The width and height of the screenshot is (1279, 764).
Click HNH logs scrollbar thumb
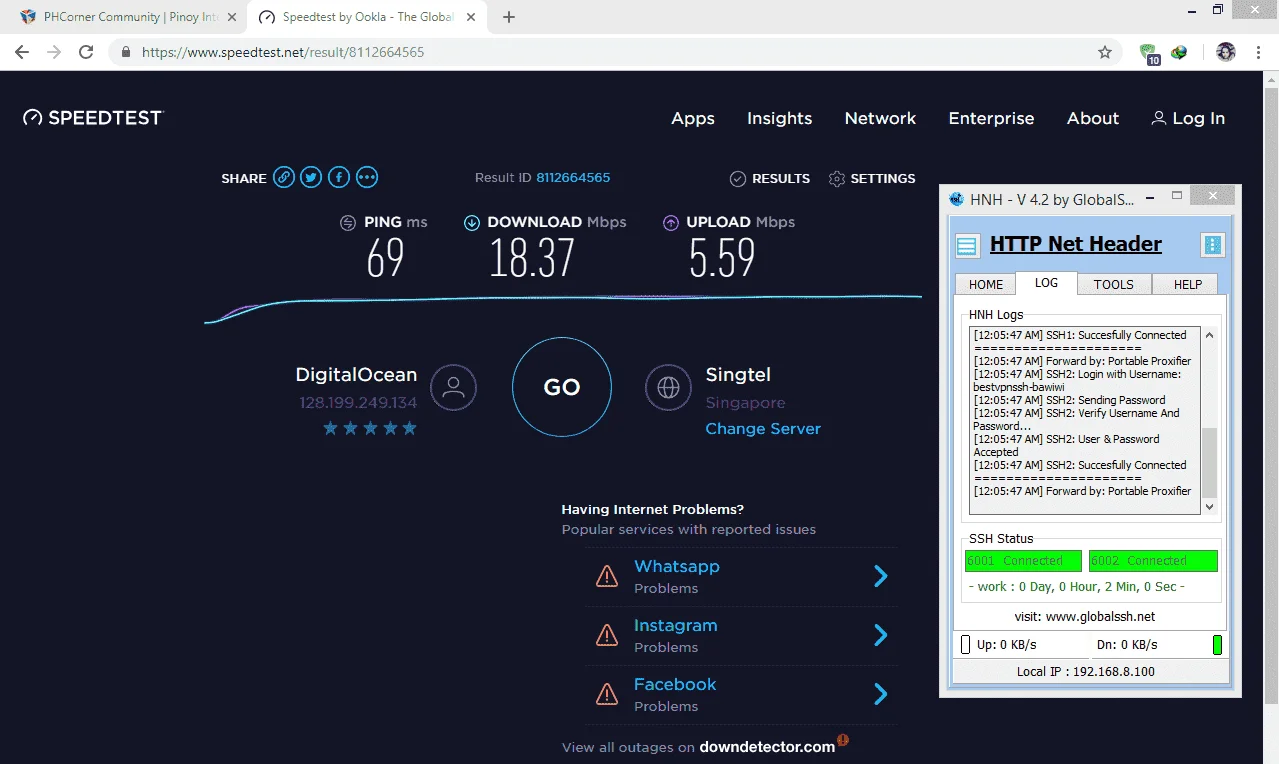[1210, 461]
